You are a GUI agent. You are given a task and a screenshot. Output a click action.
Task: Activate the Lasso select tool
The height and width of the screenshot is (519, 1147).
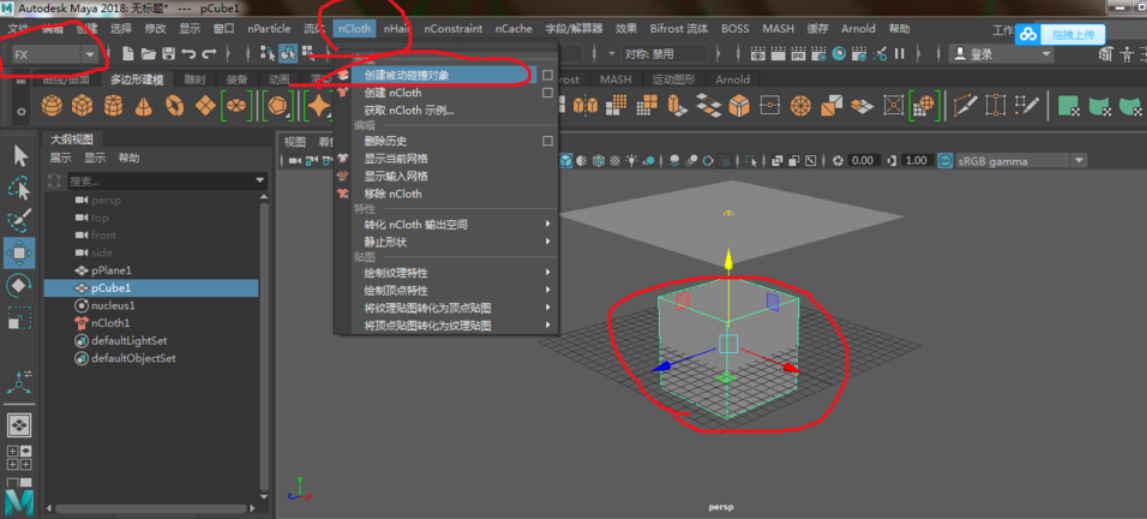click(20, 188)
